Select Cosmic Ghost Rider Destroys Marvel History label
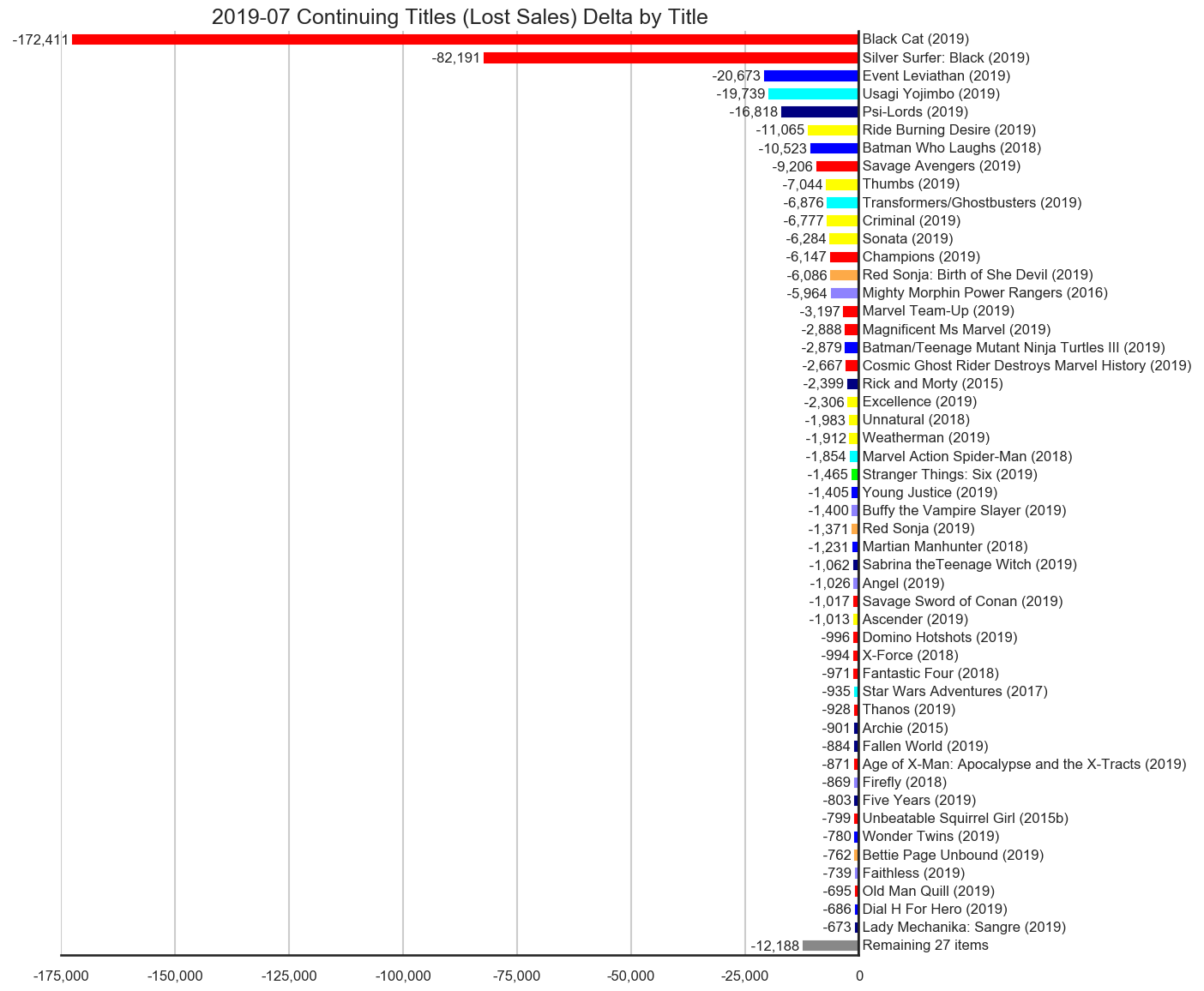 click(x=1026, y=366)
